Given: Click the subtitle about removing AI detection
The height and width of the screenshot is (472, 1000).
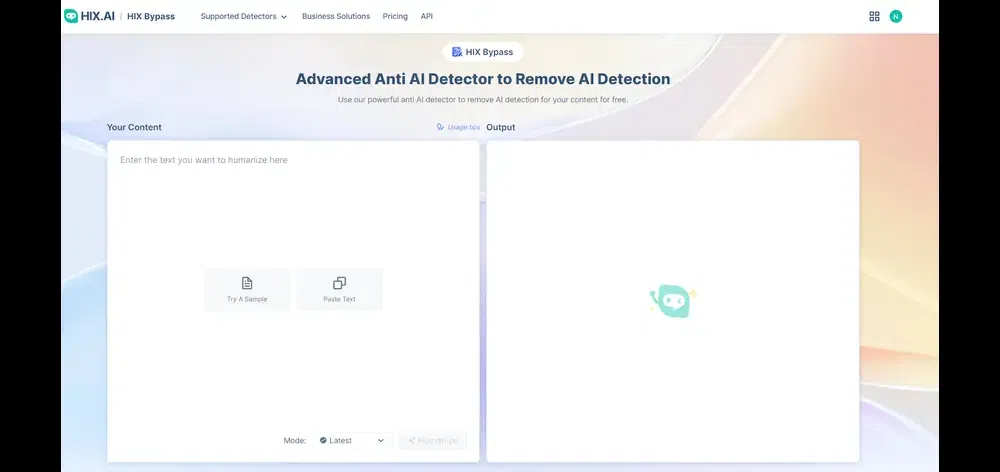Looking at the screenshot, I should 483,100.
